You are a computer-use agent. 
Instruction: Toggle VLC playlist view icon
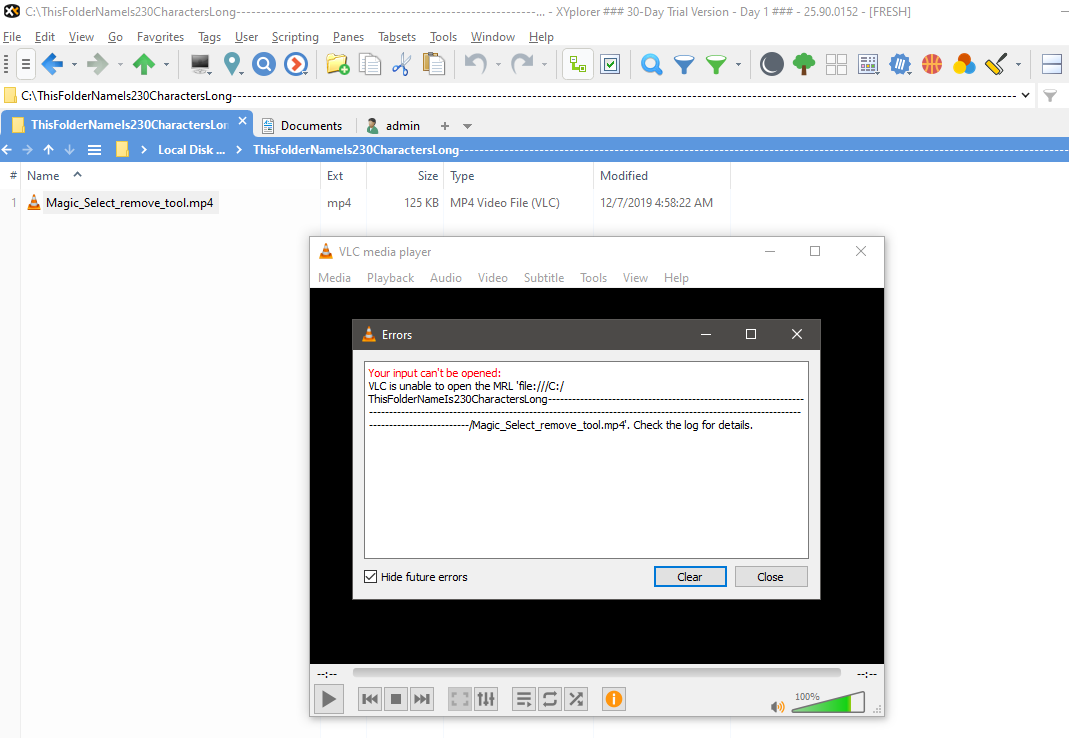(523, 699)
